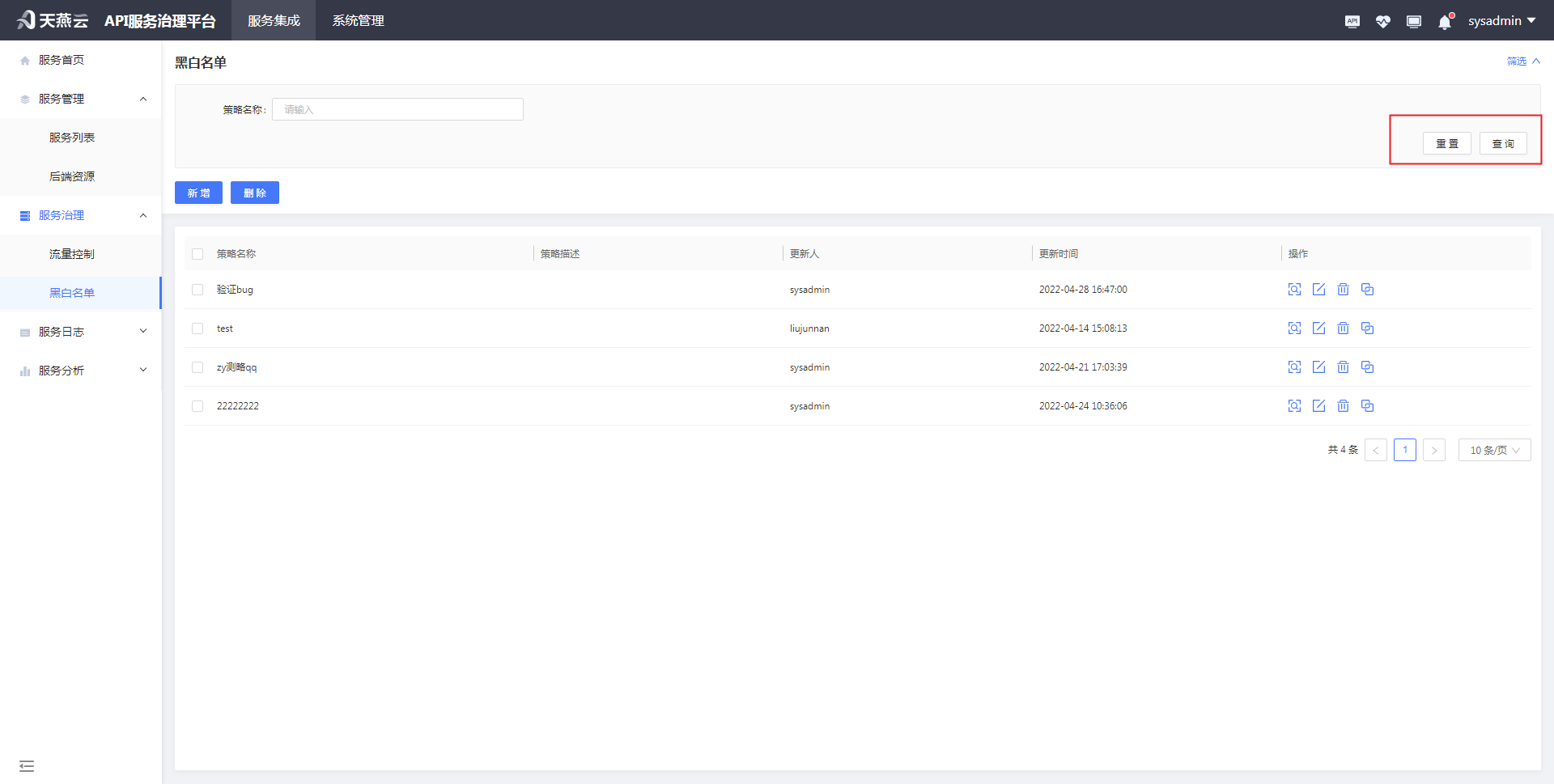1554x784 pixels.
Task: Edit the test policy row
Action: (x=1318, y=328)
